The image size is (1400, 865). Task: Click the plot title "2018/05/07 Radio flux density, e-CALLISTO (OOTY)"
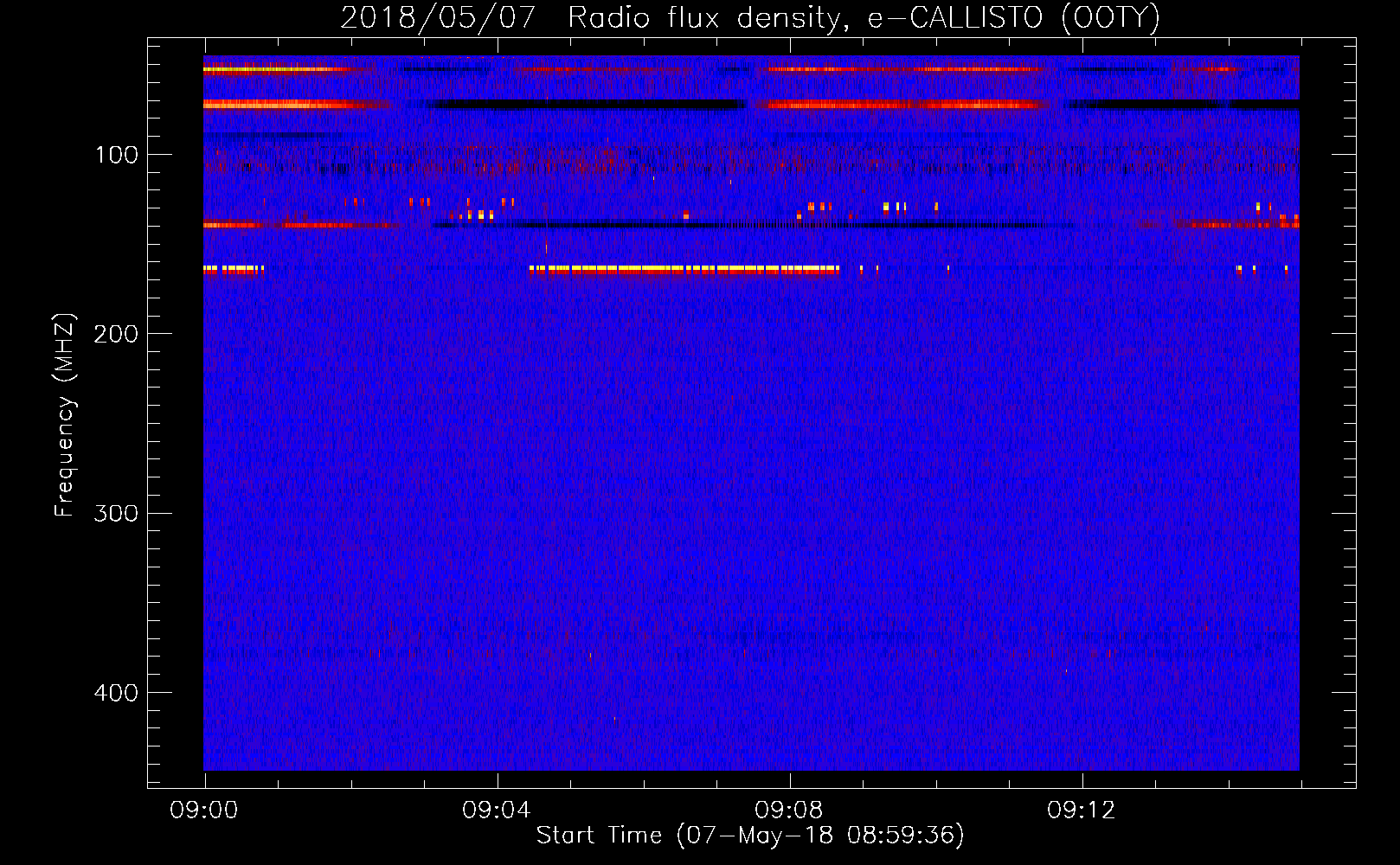pyautogui.click(x=749, y=18)
